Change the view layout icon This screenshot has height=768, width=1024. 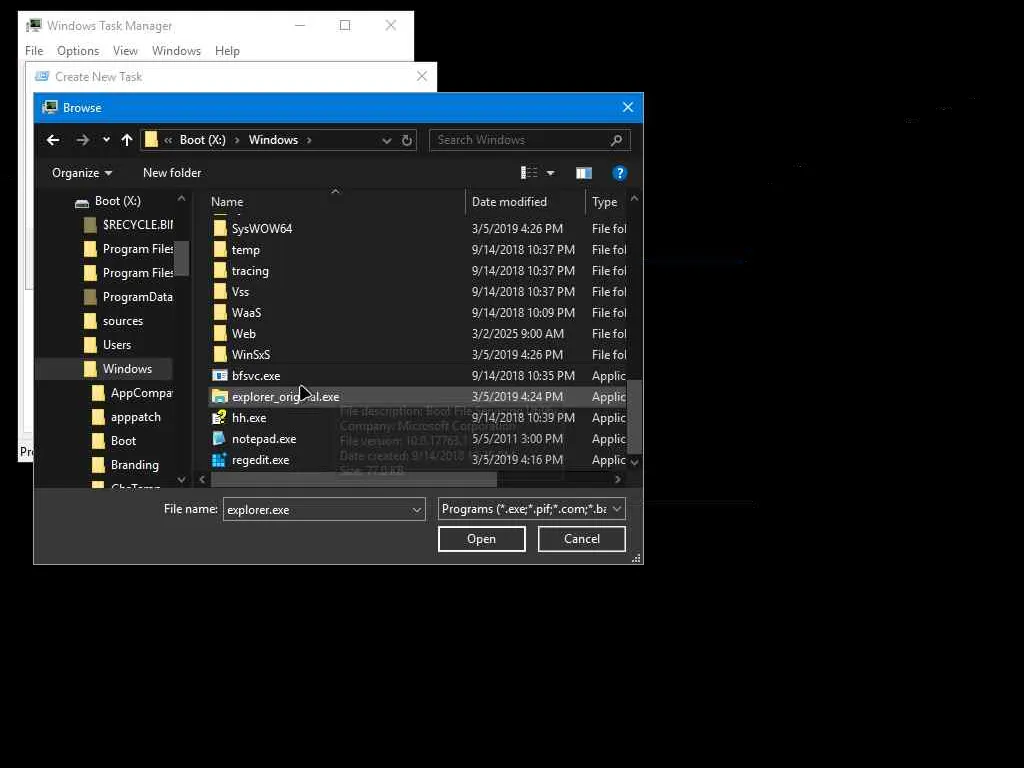529,173
